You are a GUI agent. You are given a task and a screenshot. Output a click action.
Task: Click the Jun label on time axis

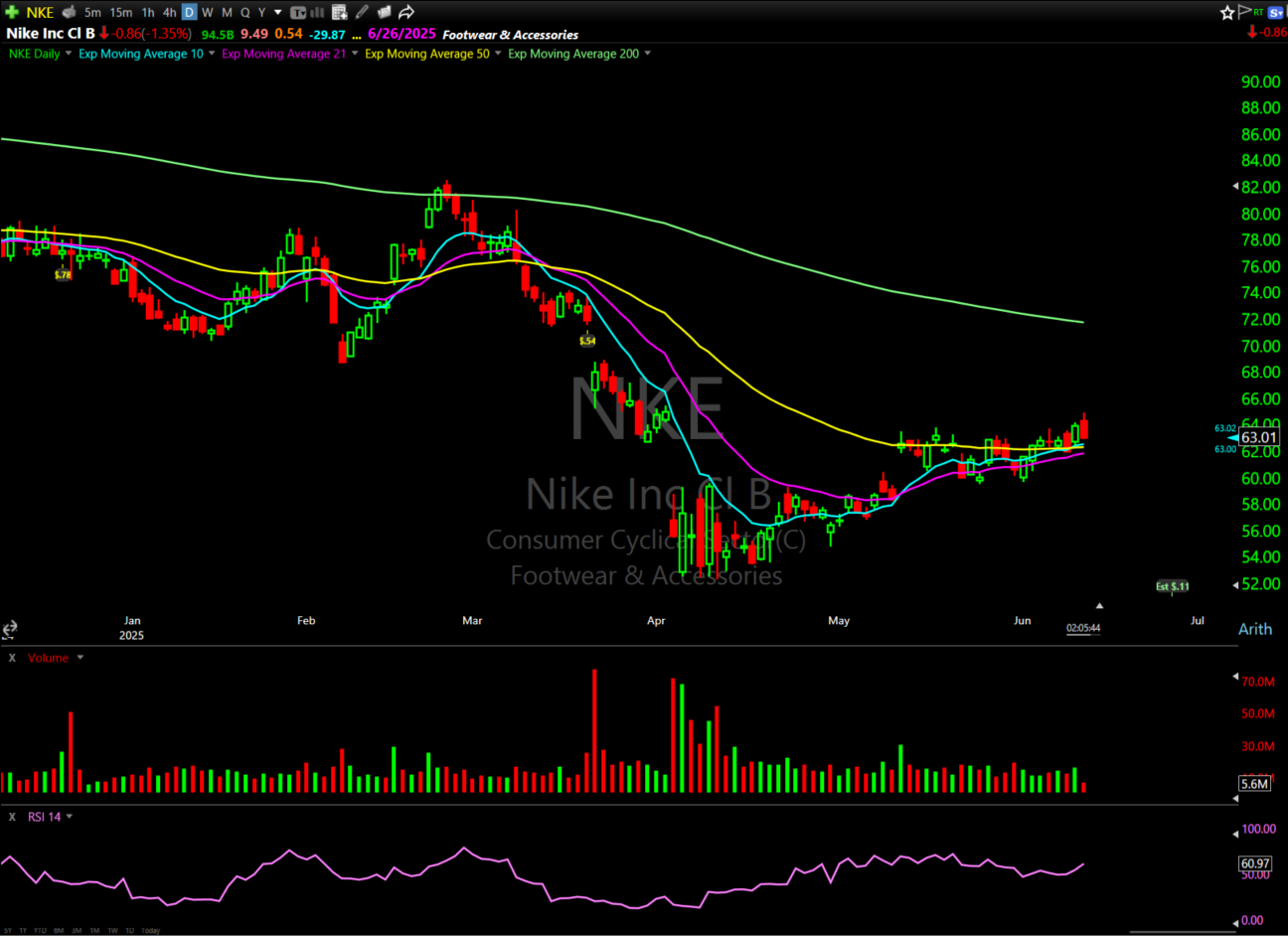1022,620
